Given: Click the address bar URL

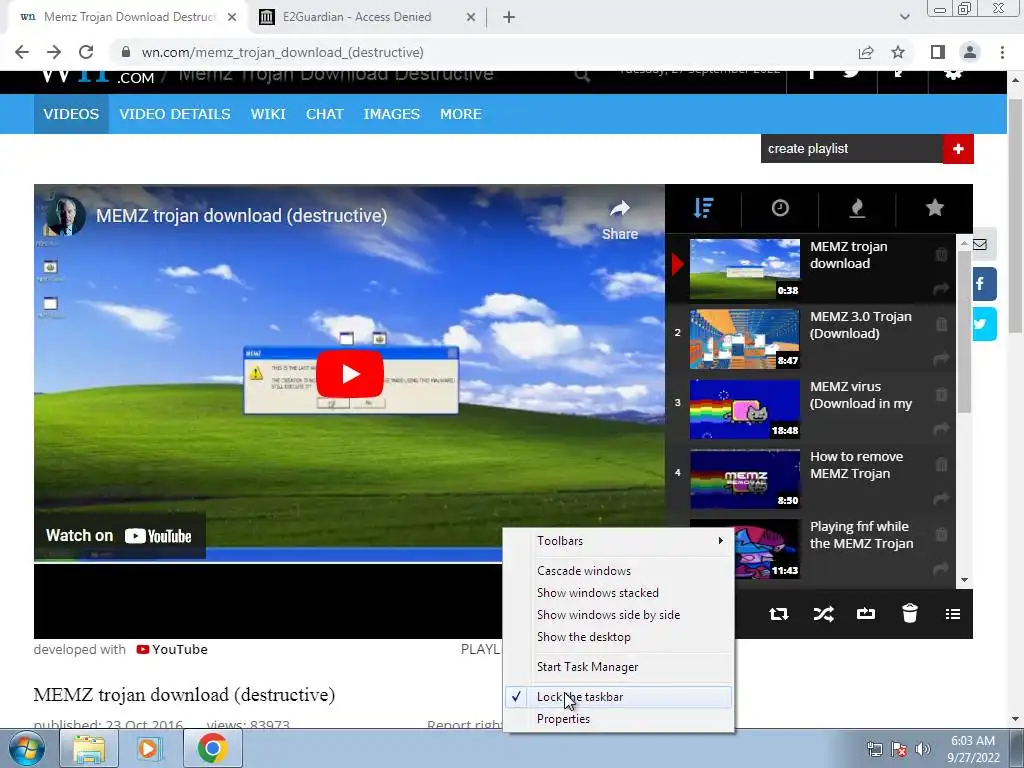Looking at the screenshot, I should (x=283, y=52).
